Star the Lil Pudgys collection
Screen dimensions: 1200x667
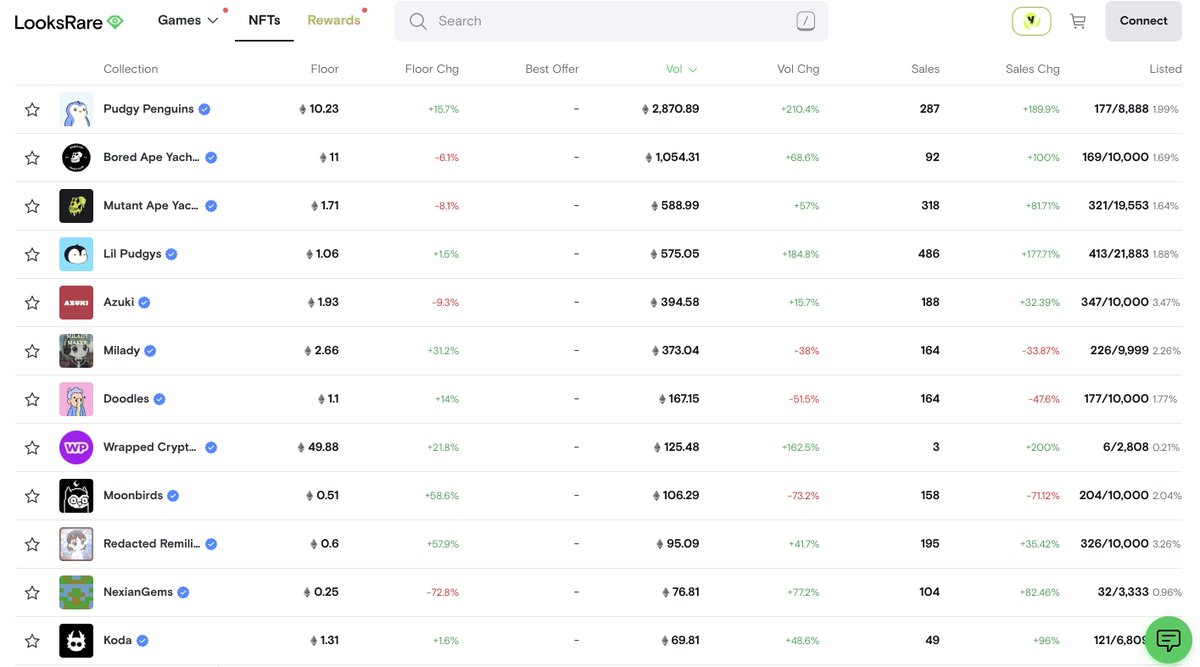coord(32,254)
